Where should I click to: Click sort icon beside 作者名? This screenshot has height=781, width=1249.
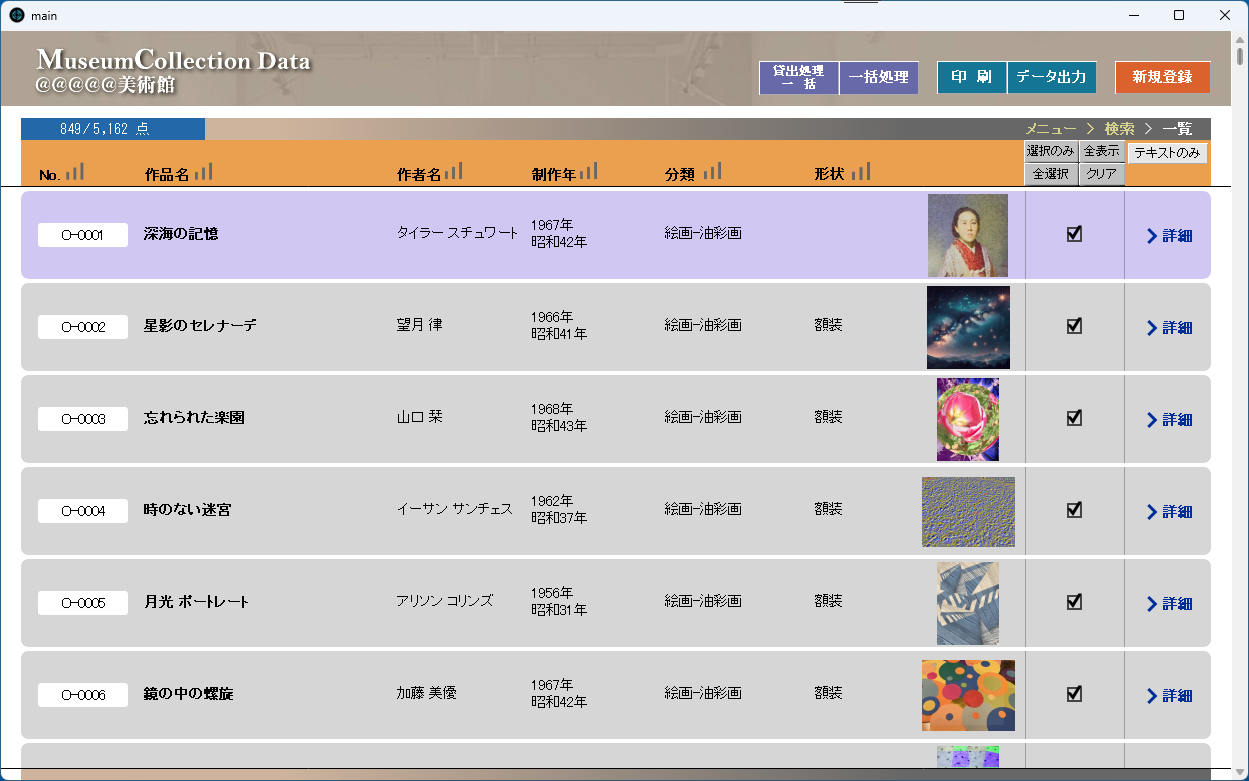tap(454, 171)
